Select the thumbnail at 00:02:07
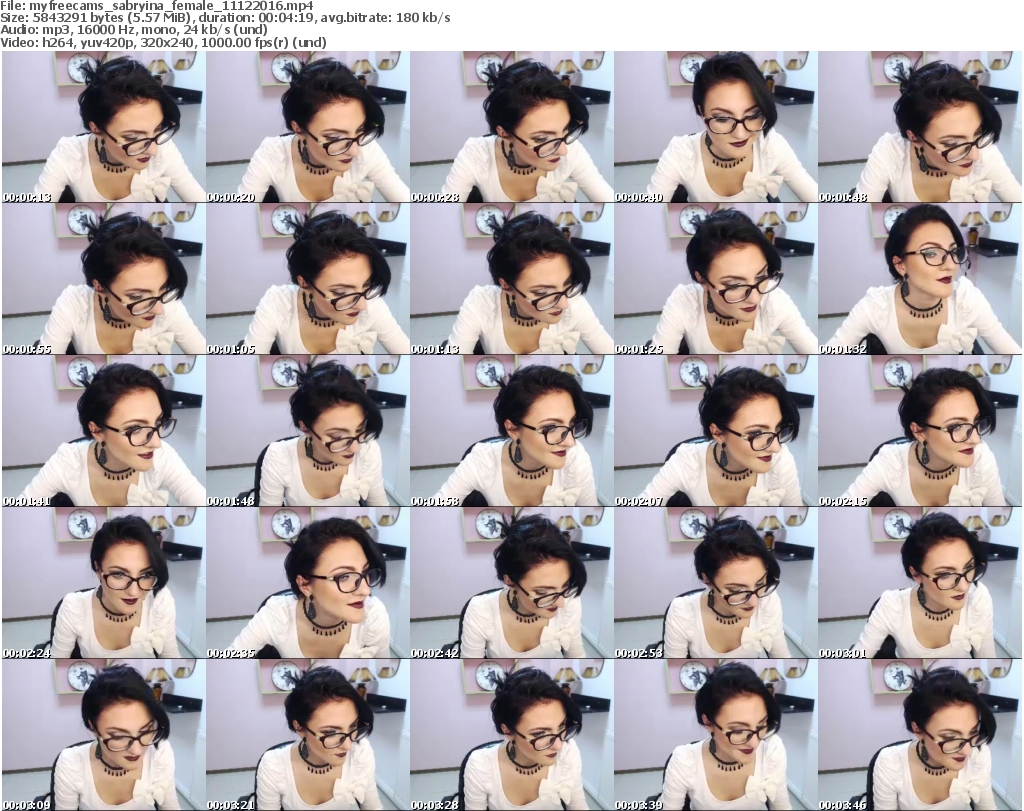 715,431
